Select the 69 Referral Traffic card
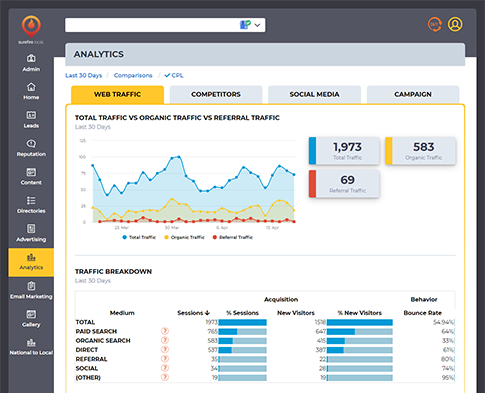Image resolution: width=485 pixels, height=393 pixels. [344, 184]
